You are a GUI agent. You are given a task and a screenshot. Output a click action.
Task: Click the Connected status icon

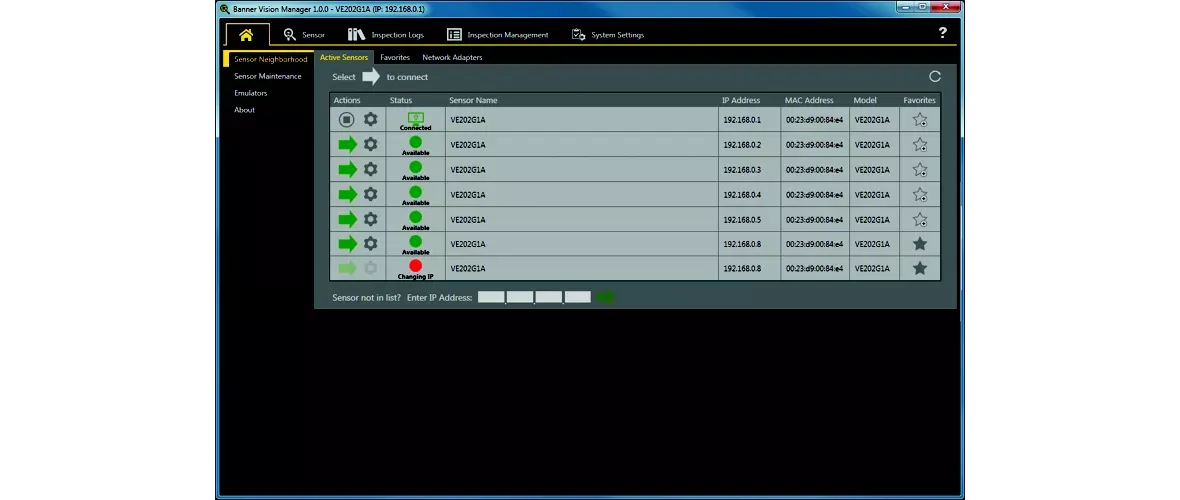click(415, 118)
